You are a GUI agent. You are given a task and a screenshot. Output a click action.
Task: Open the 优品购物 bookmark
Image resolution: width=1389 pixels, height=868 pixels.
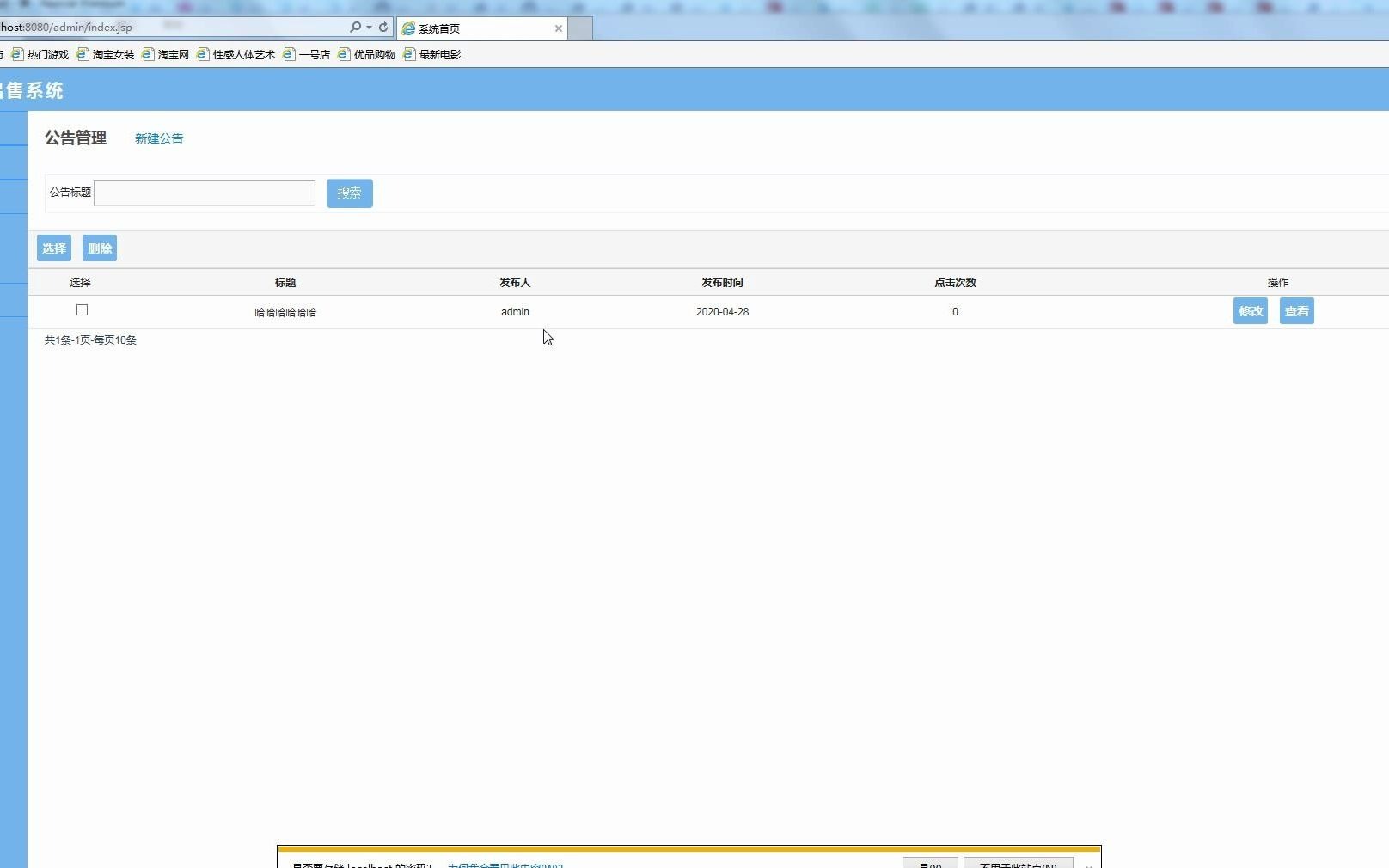367,54
